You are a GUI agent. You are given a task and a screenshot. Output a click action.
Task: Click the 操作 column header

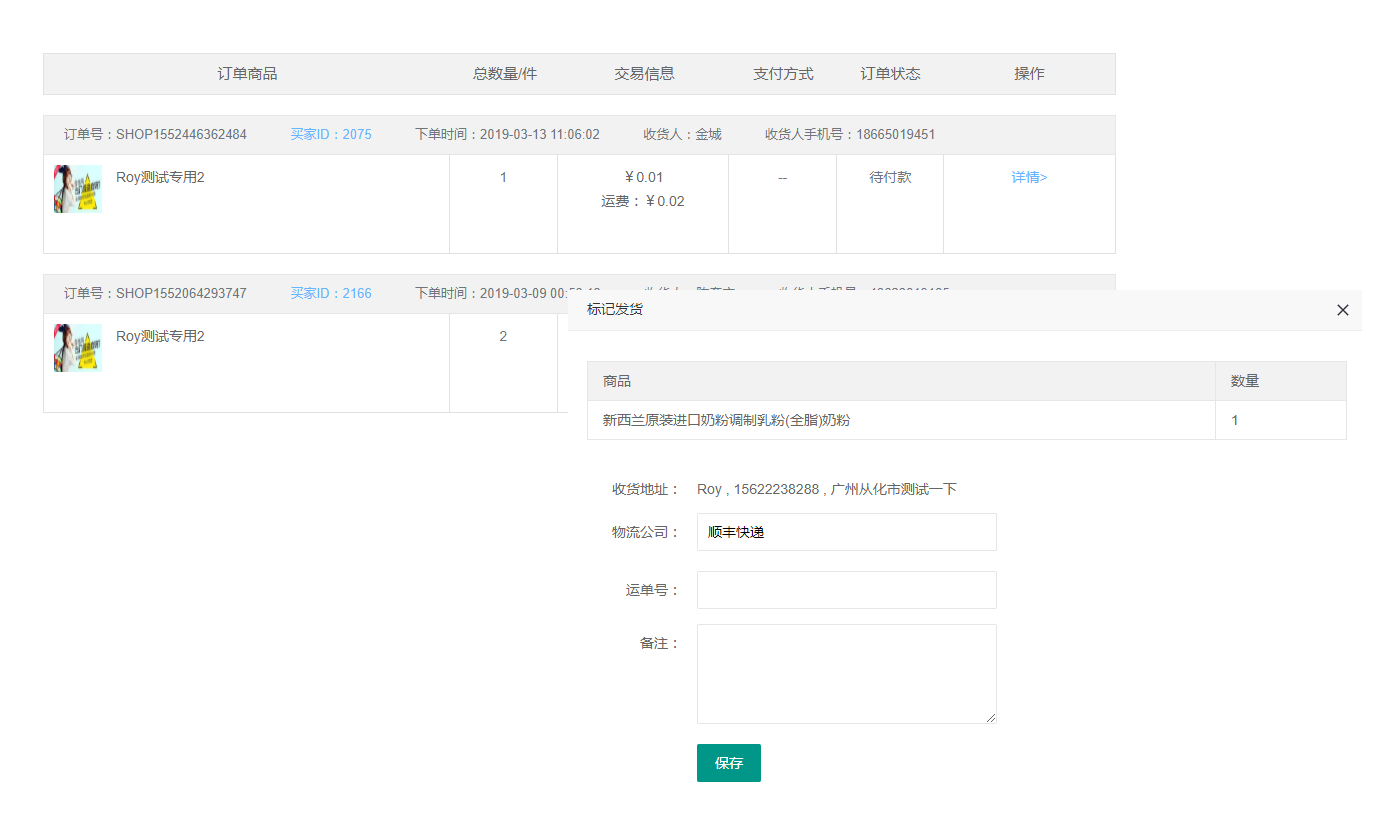coord(1029,74)
